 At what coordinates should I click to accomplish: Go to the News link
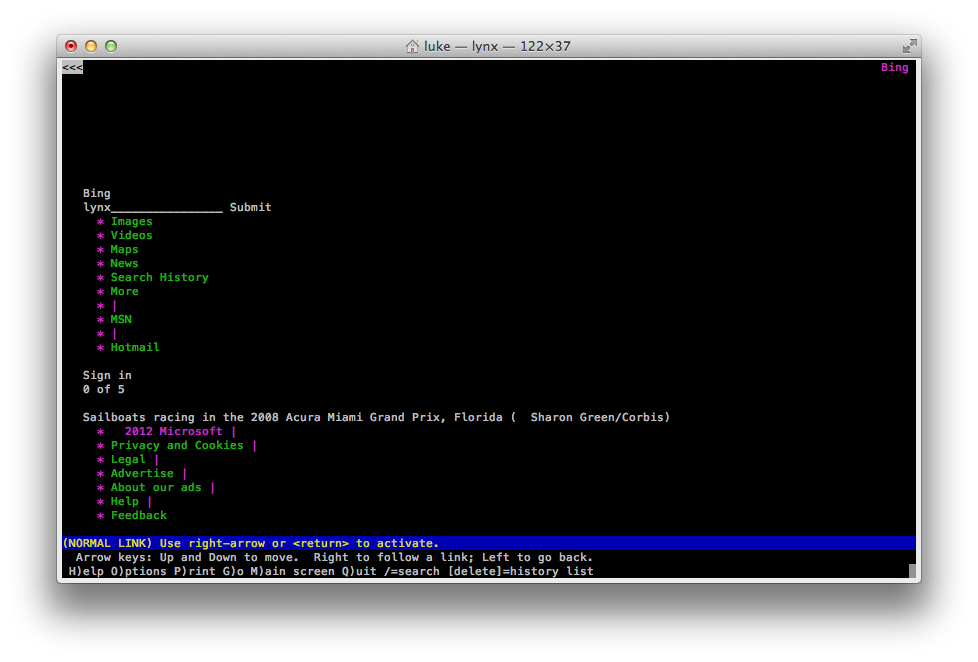[124, 264]
